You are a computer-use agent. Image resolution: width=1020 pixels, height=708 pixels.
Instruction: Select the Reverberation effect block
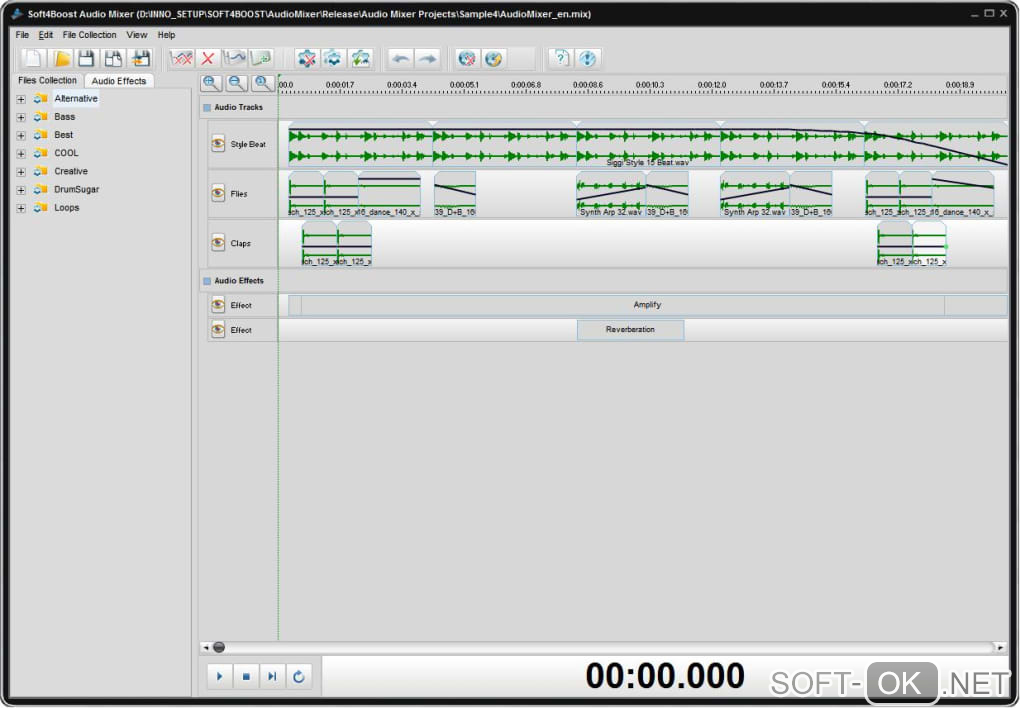[630, 330]
